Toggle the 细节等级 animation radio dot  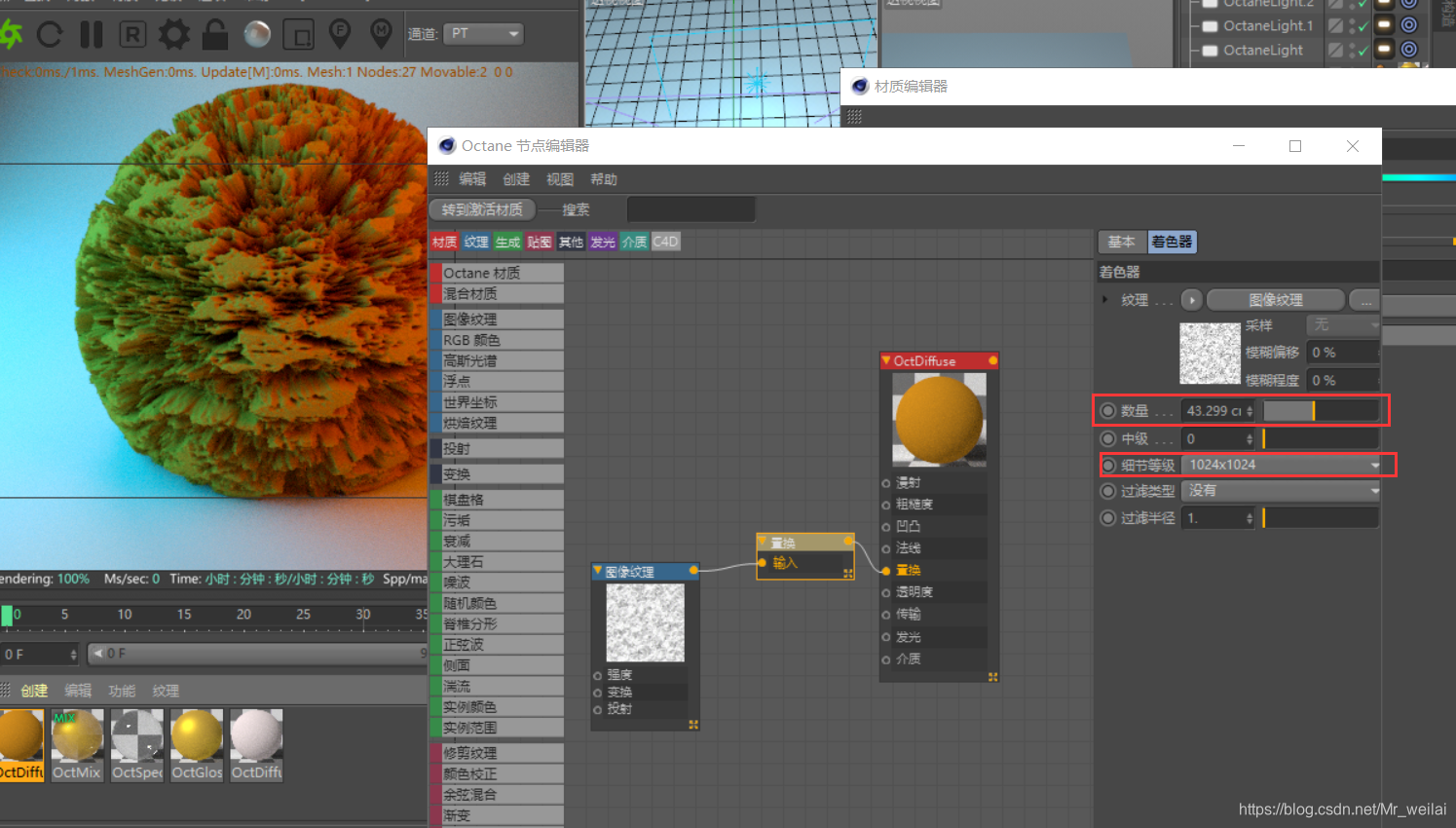pos(1108,465)
